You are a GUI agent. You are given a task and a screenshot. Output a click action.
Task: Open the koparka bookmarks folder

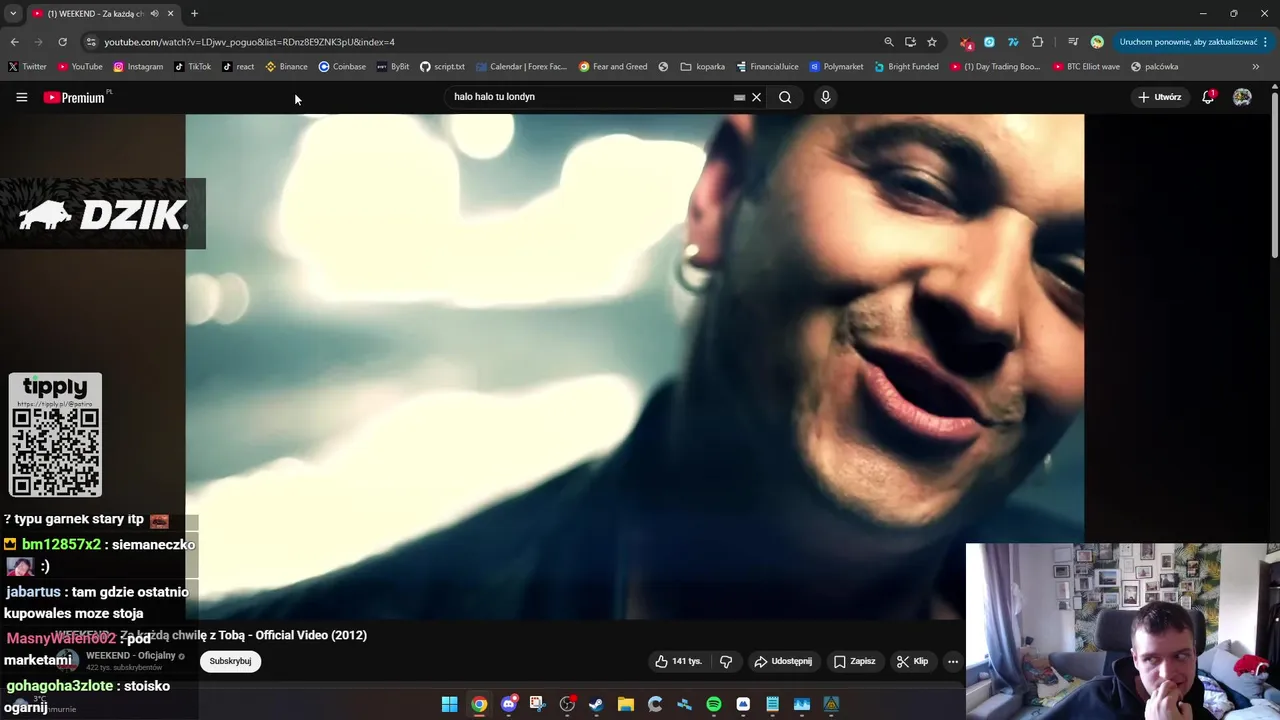point(702,67)
